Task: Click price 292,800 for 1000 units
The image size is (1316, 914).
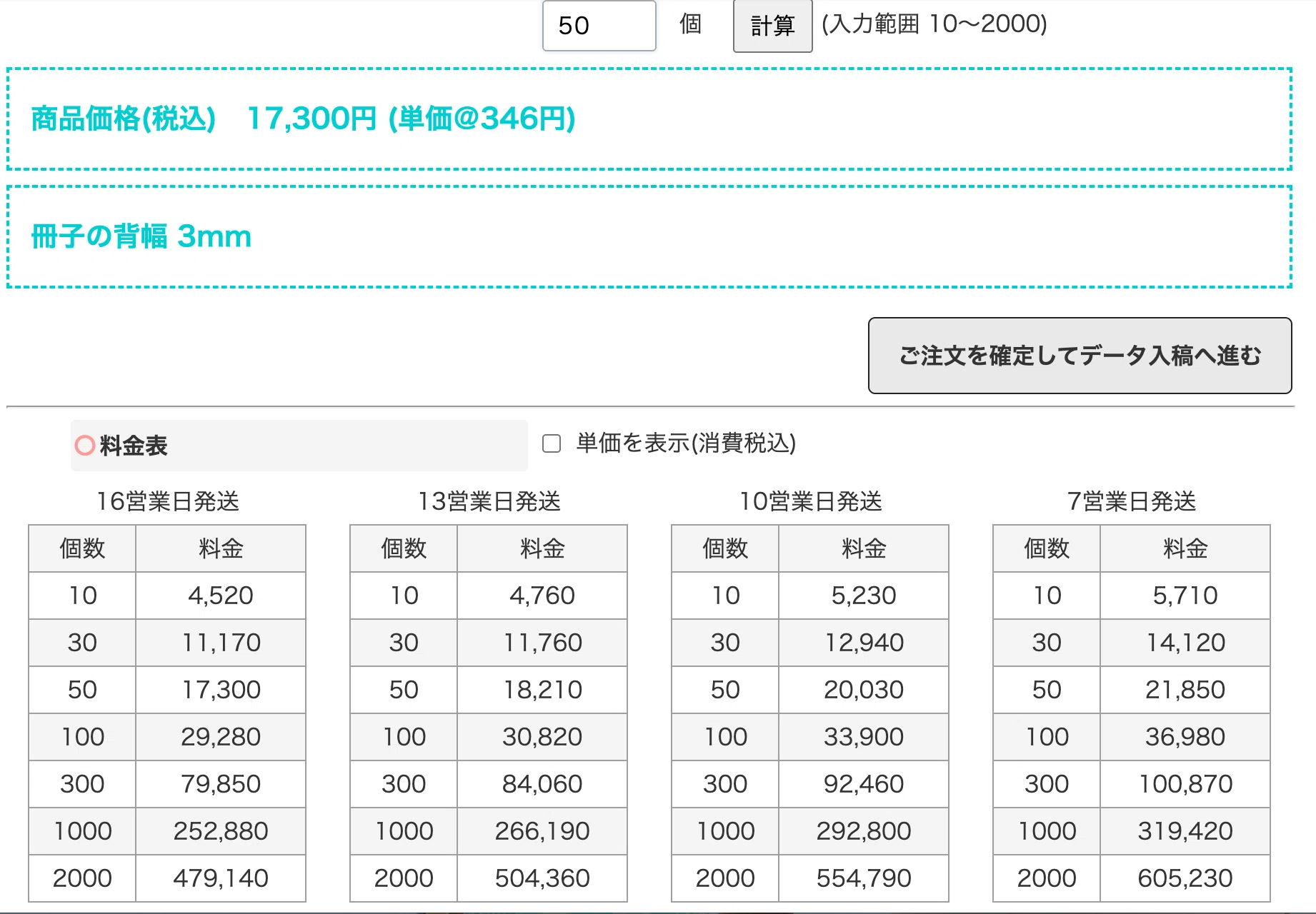Action: (x=864, y=831)
